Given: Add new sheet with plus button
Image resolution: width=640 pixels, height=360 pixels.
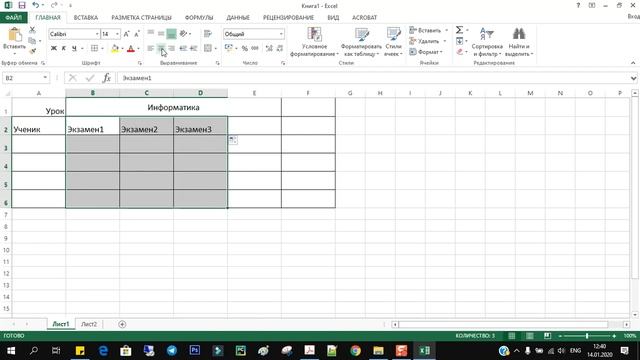Looking at the screenshot, I should click(x=122, y=324).
